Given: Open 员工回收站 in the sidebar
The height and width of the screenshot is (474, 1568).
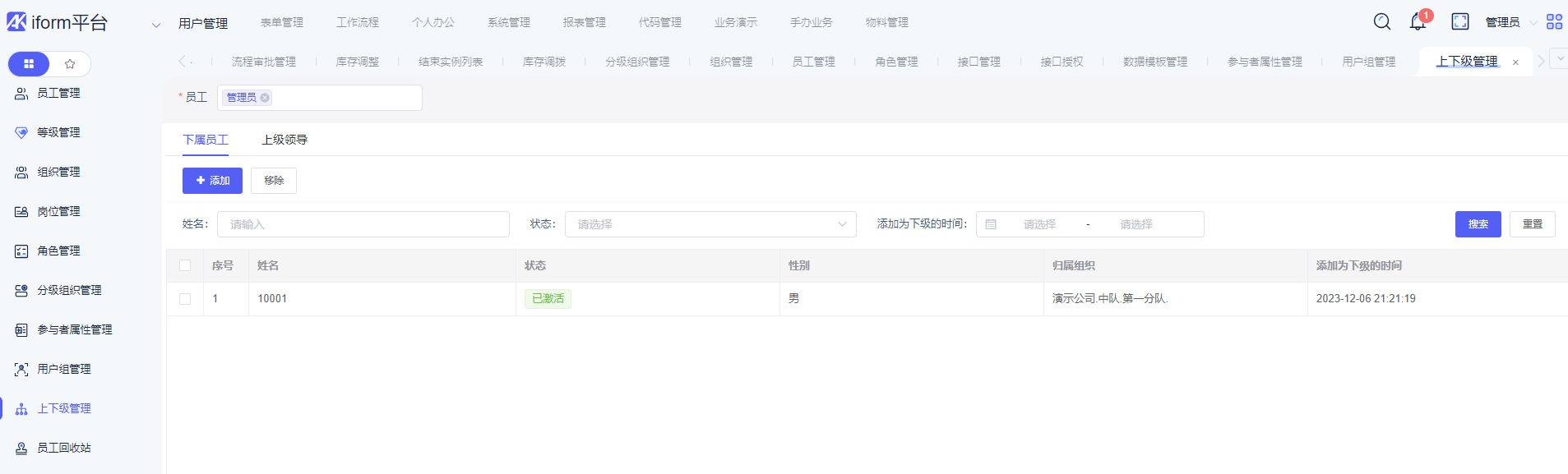Looking at the screenshot, I should click(64, 448).
